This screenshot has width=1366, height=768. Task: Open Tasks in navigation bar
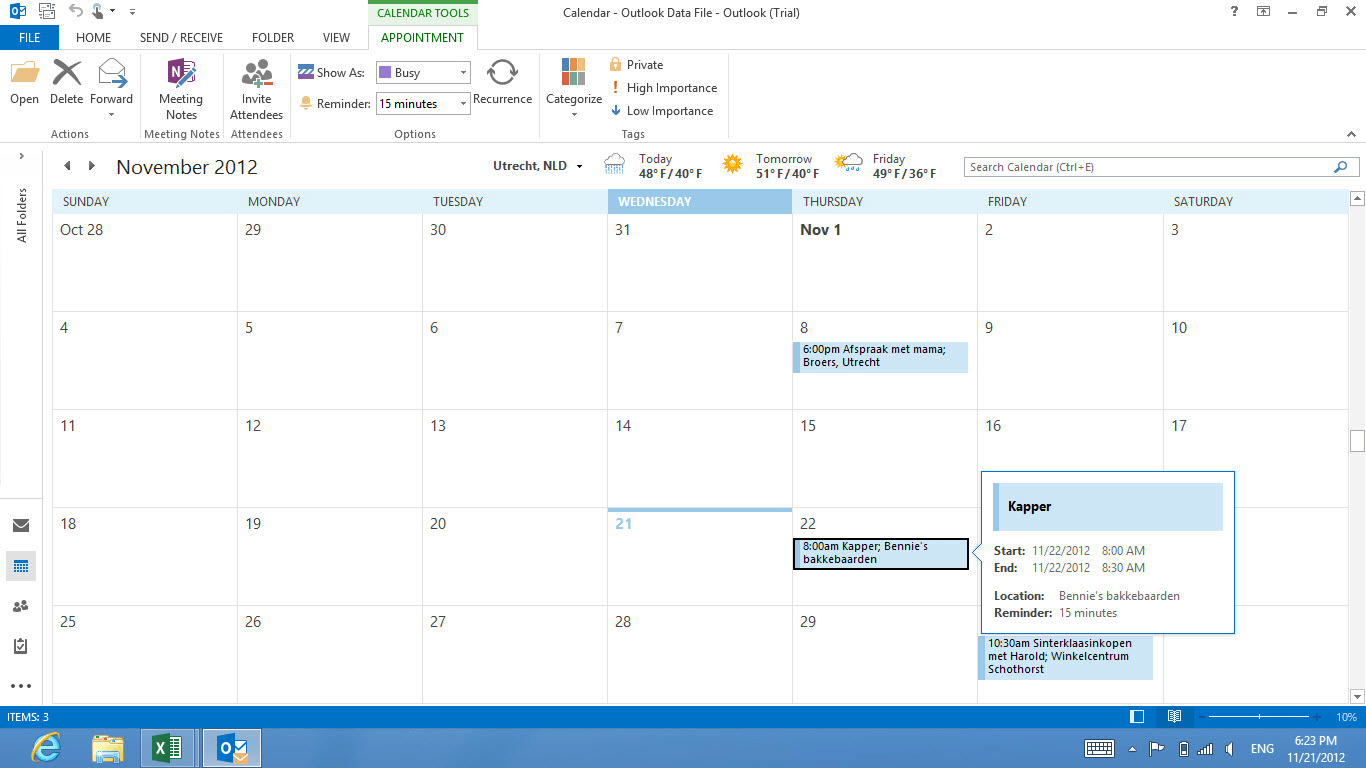(x=21, y=646)
